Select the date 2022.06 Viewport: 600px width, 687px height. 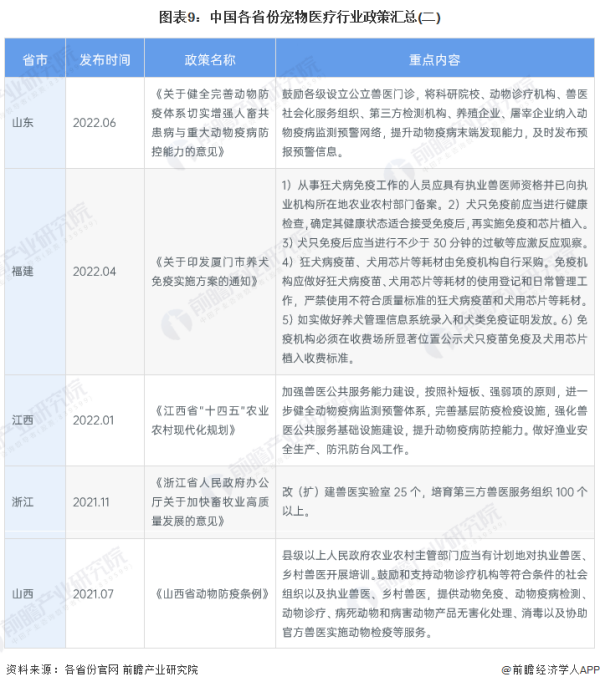coord(94,123)
